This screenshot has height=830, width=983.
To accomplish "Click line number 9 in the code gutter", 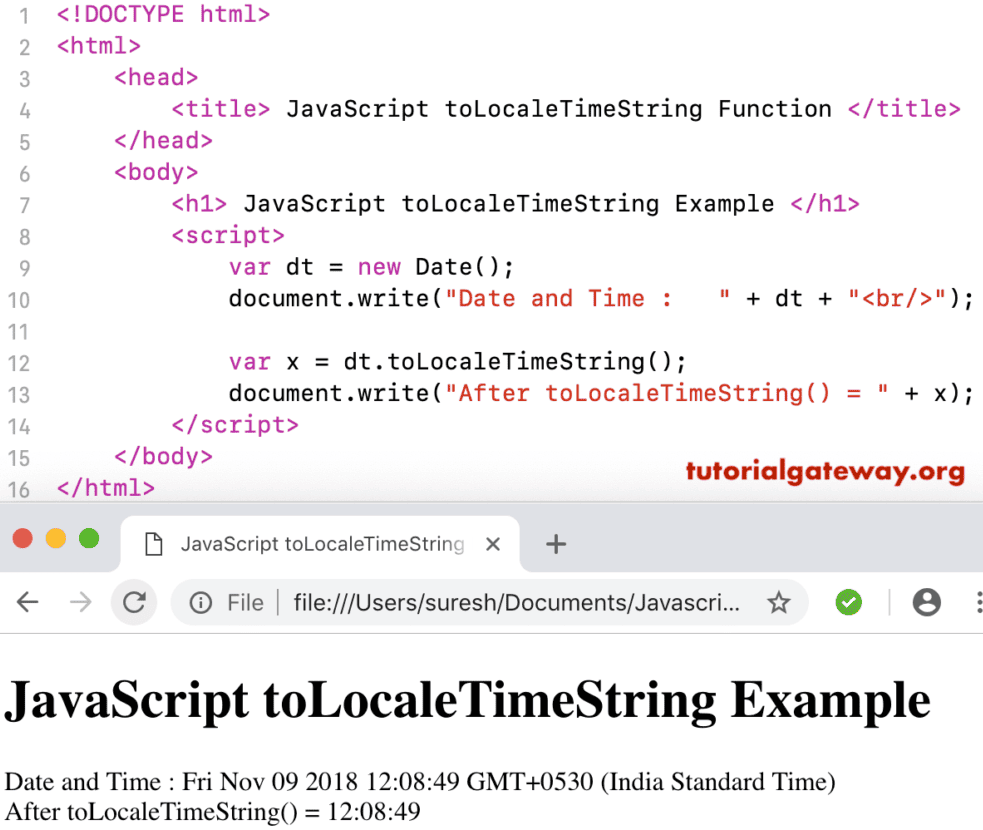I will (25, 267).
